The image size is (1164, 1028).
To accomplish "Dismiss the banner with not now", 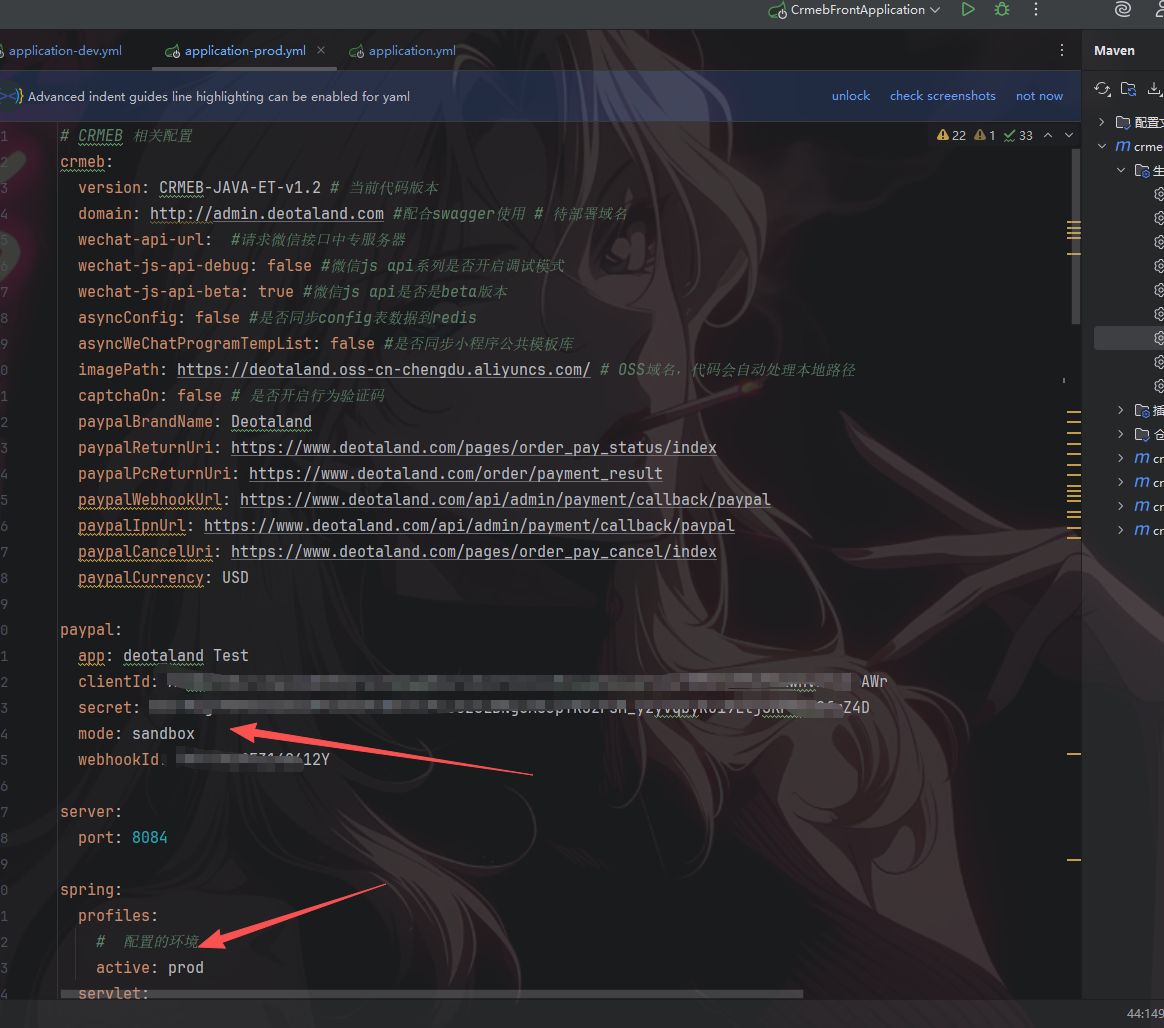I will 1039,96.
